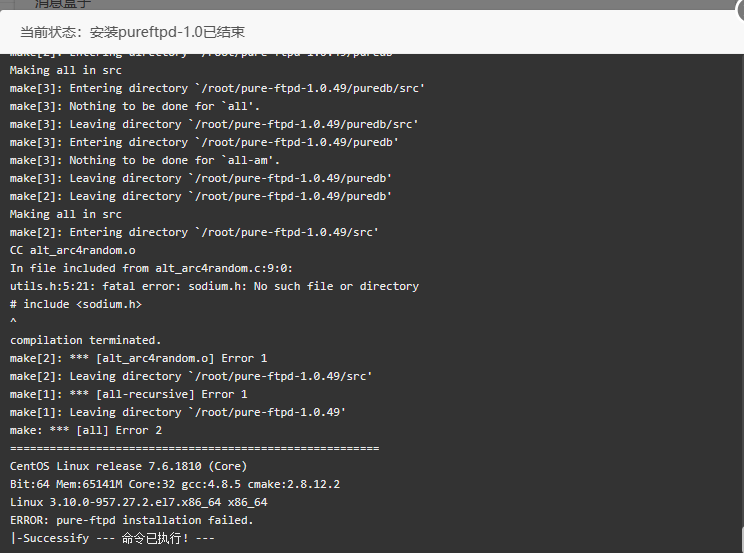Click the 'make: *** [all] Error 2' line
Image resolution: width=744 pixels, height=553 pixels.
pos(86,431)
